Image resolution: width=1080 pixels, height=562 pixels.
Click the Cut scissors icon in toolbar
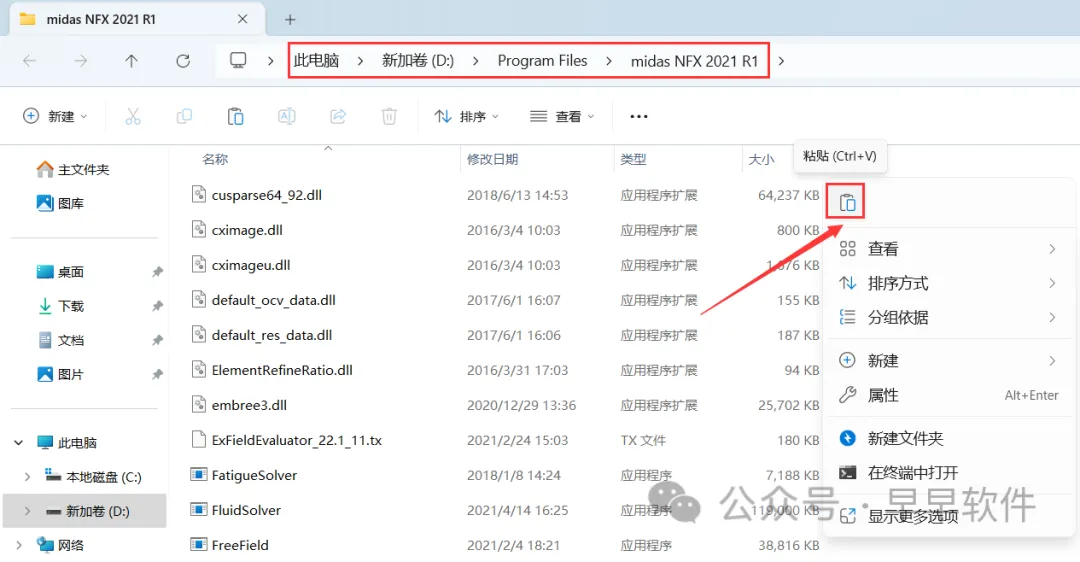click(133, 116)
